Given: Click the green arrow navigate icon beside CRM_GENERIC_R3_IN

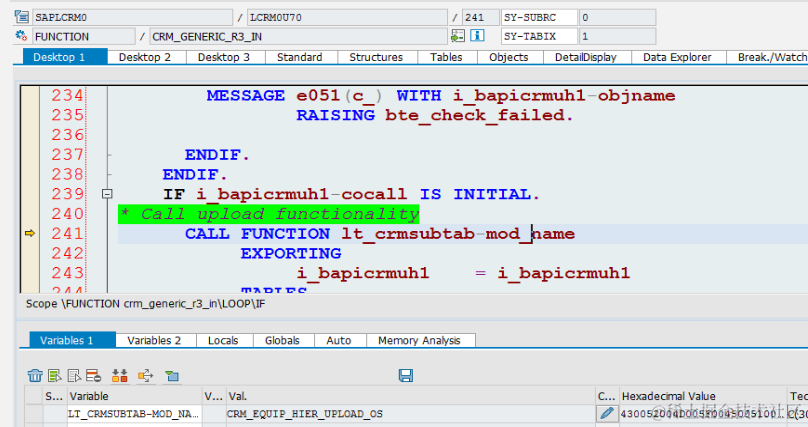Looking at the screenshot, I should click(x=458, y=36).
